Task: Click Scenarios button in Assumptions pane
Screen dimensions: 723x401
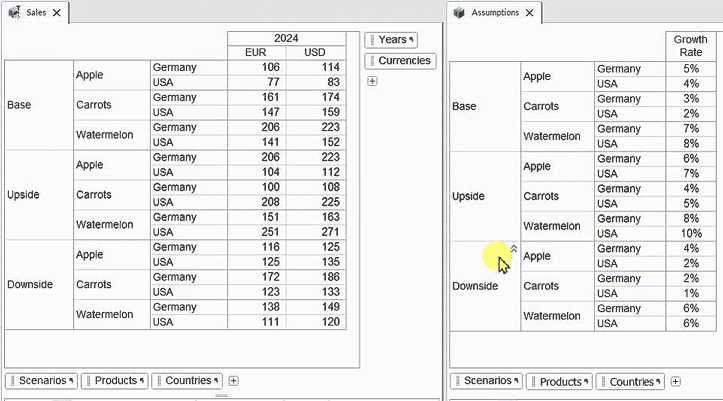Action: [x=486, y=382]
